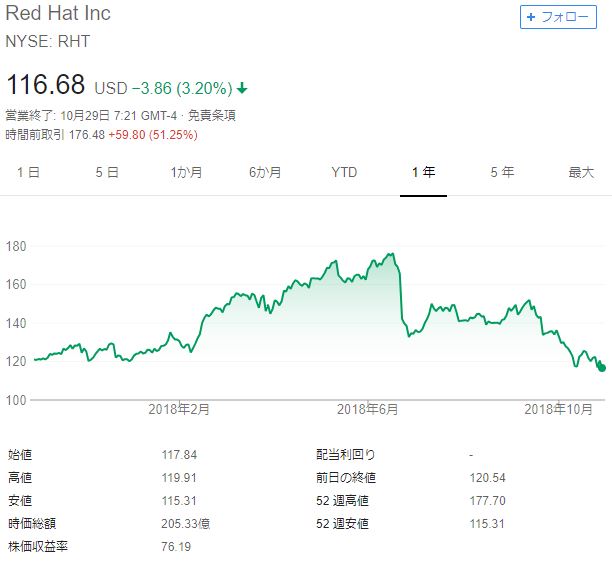
Task: Click the 2018年2月 axis label
Action: tap(179, 409)
